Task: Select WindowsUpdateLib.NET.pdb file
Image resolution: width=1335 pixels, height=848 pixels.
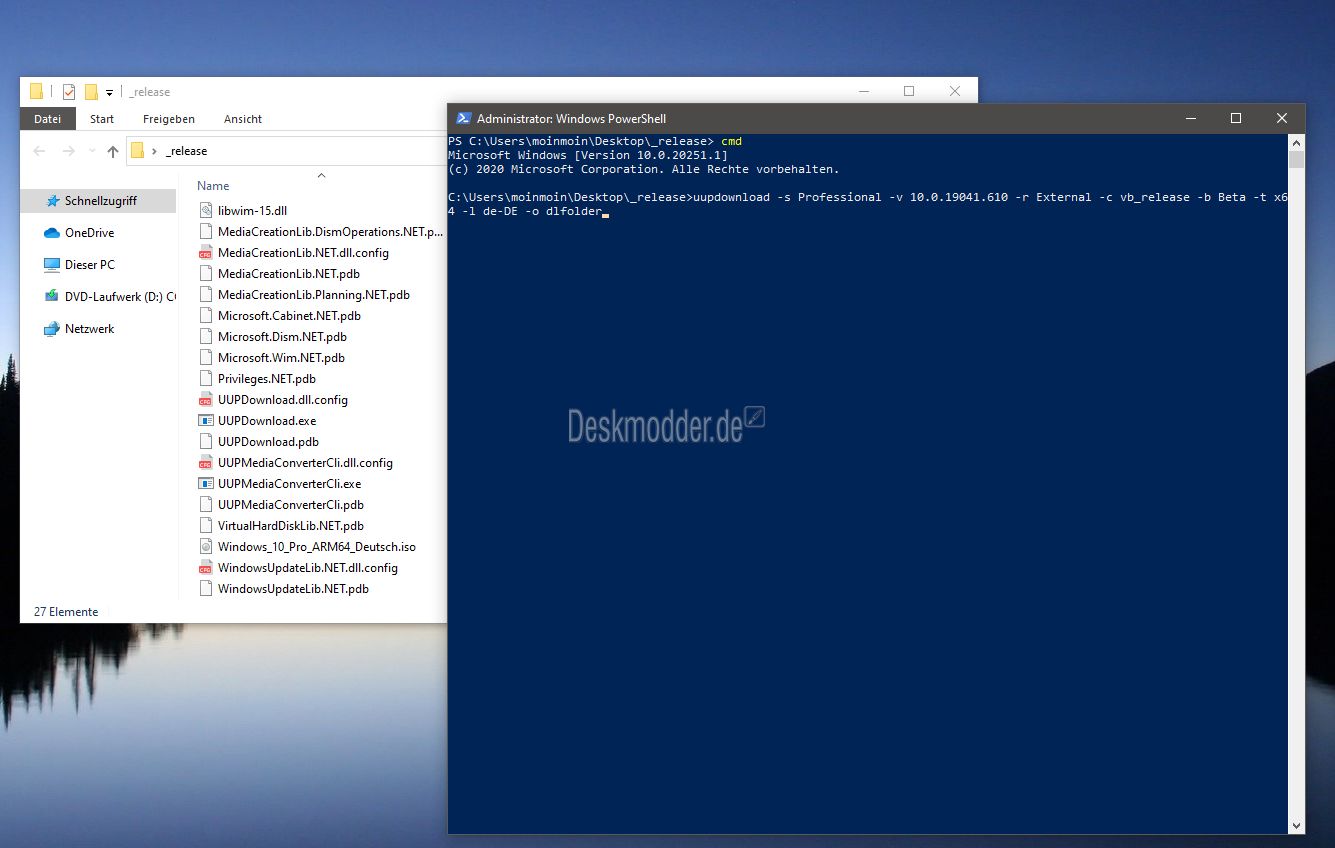Action: tap(293, 589)
